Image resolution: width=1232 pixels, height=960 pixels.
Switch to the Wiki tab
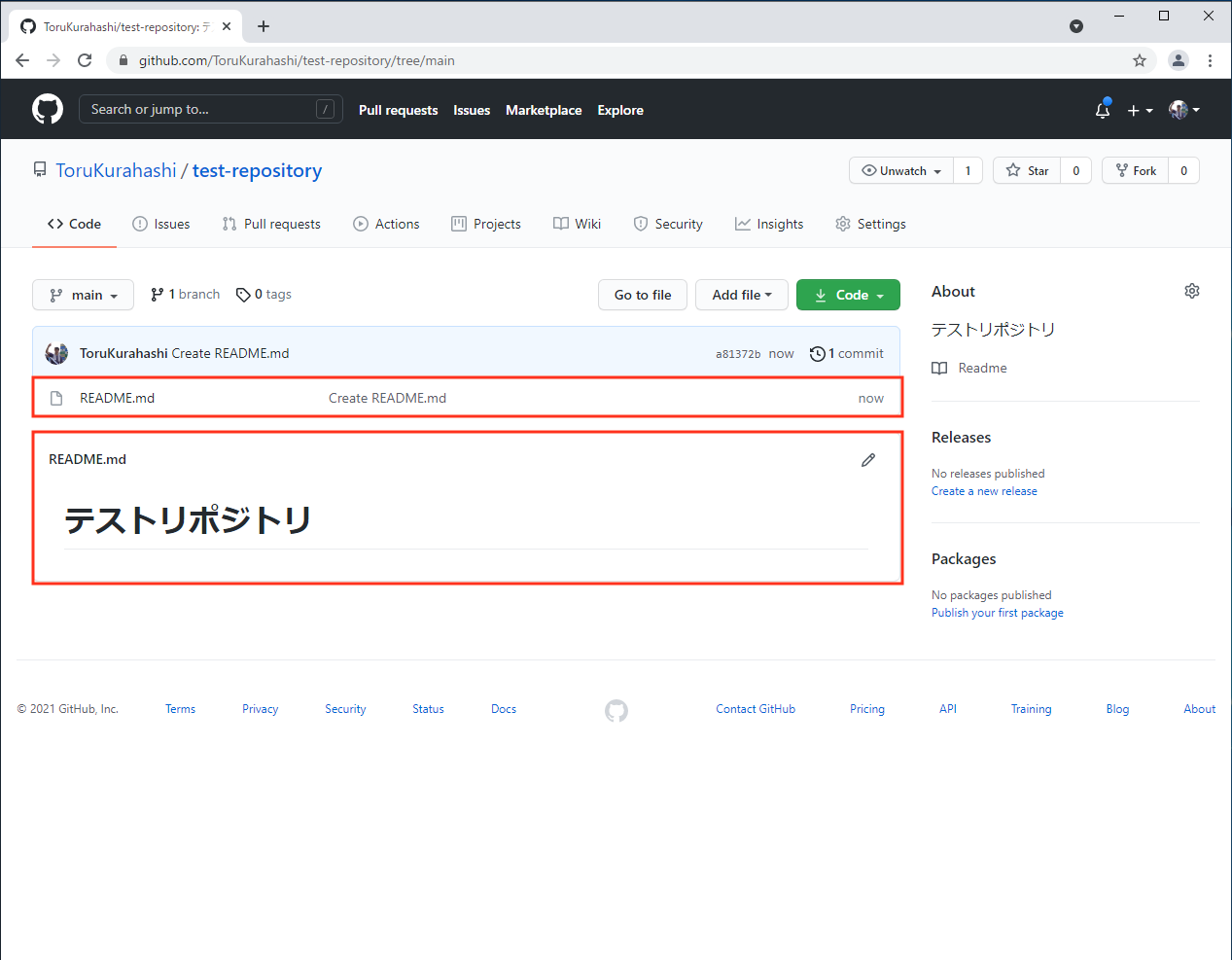tap(578, 224)
